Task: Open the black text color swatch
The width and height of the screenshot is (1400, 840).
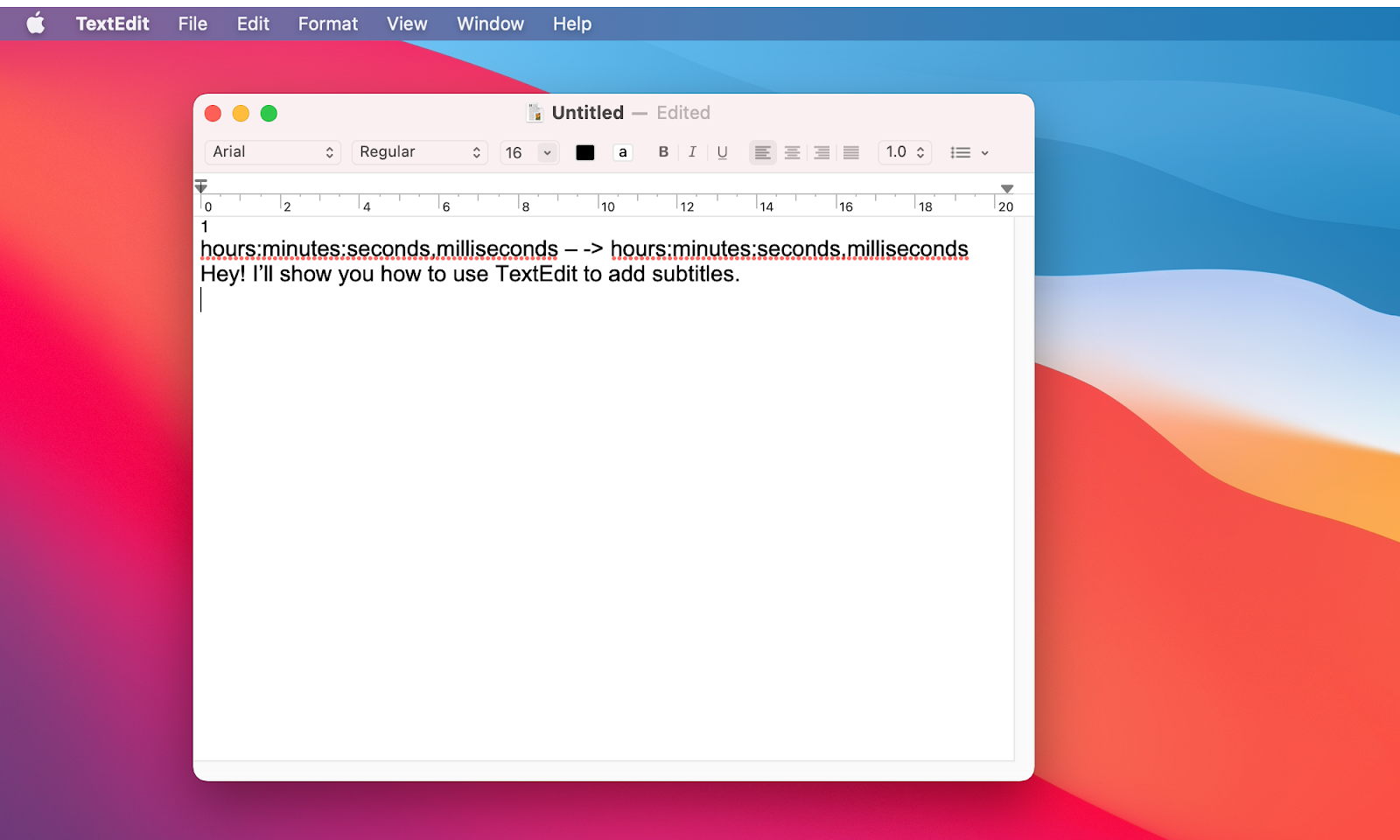Action: click(x=585, y=152)
